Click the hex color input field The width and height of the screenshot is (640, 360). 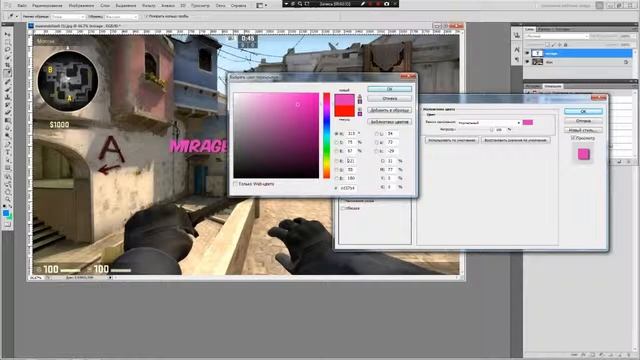tap(348, 188)
